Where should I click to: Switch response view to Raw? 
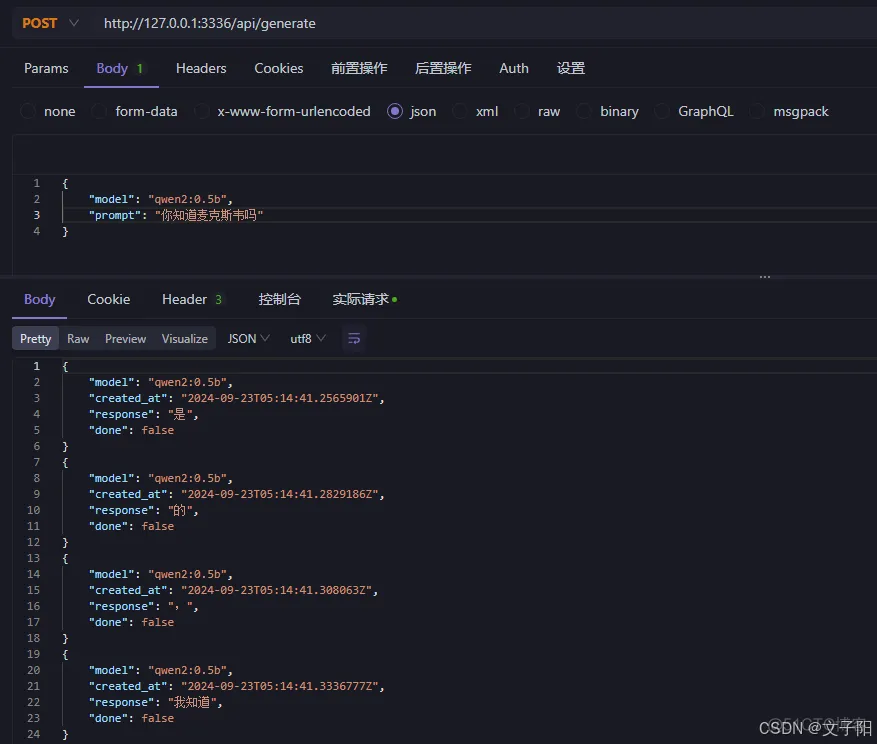click(x=78, y=339)
